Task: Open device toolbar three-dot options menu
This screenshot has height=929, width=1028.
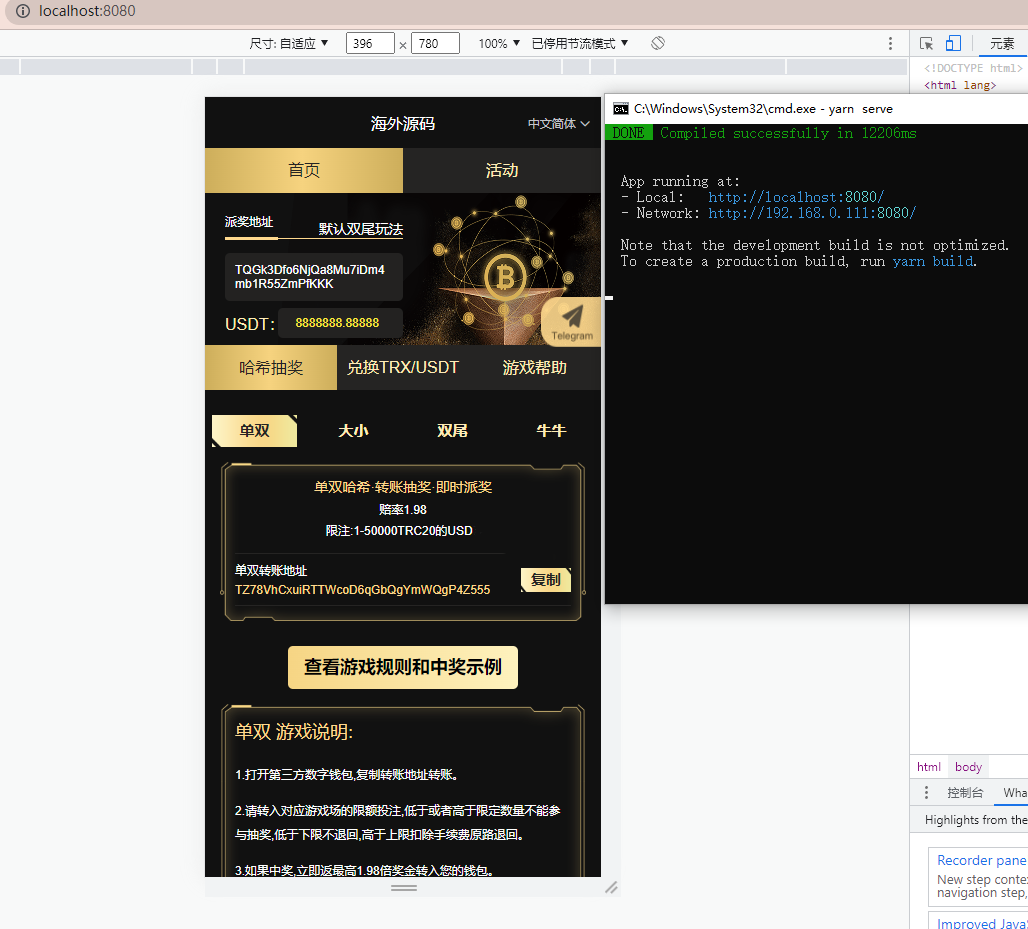Action: coord(890,43)
